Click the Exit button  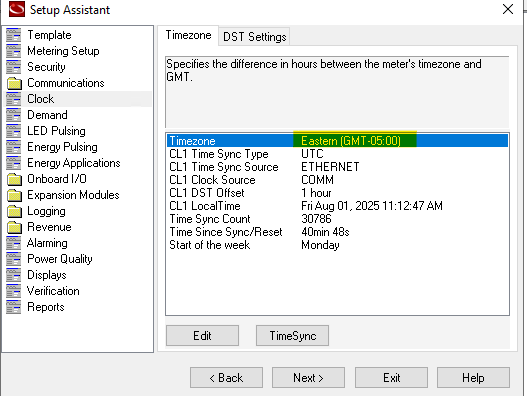pos(391,378)
